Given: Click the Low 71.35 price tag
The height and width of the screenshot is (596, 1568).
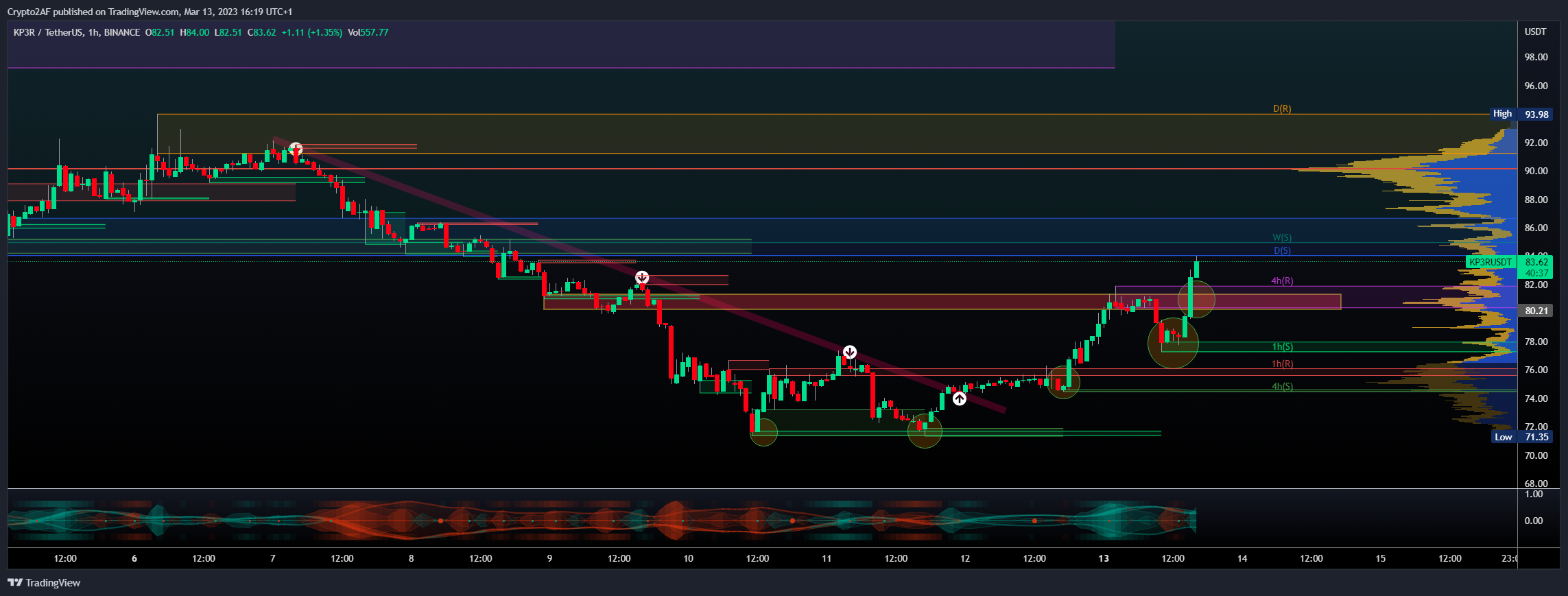Looking at the screenshot, I should tap(1522, 437).
